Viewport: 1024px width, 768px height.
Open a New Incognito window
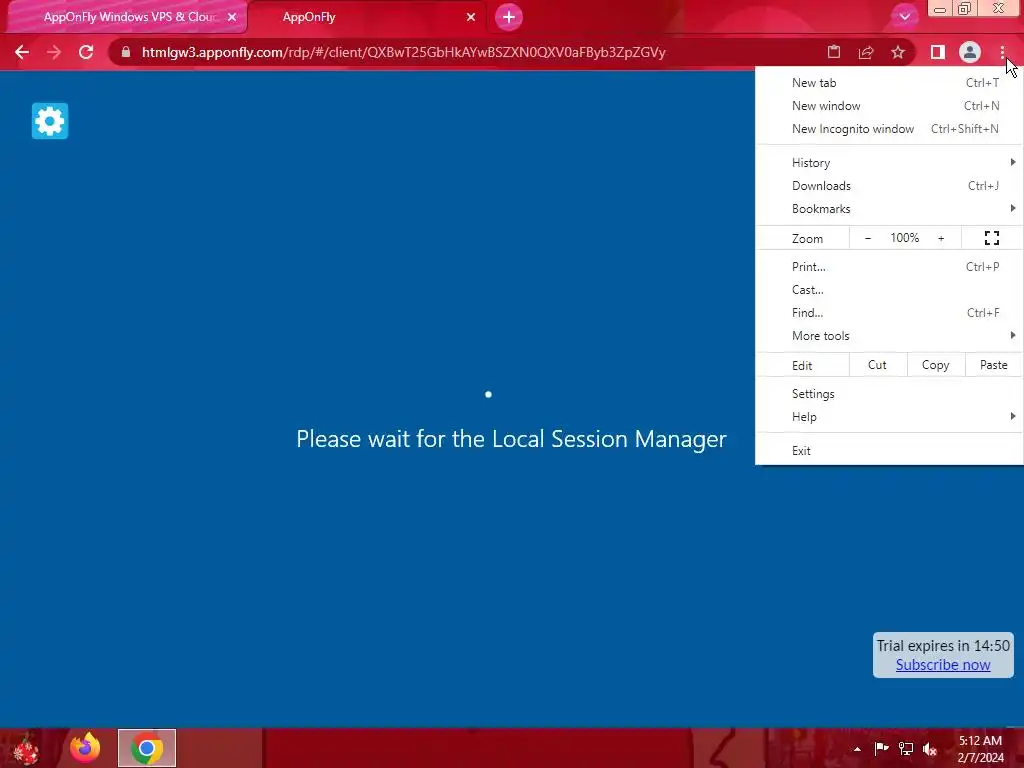click(x=889, y=129)
